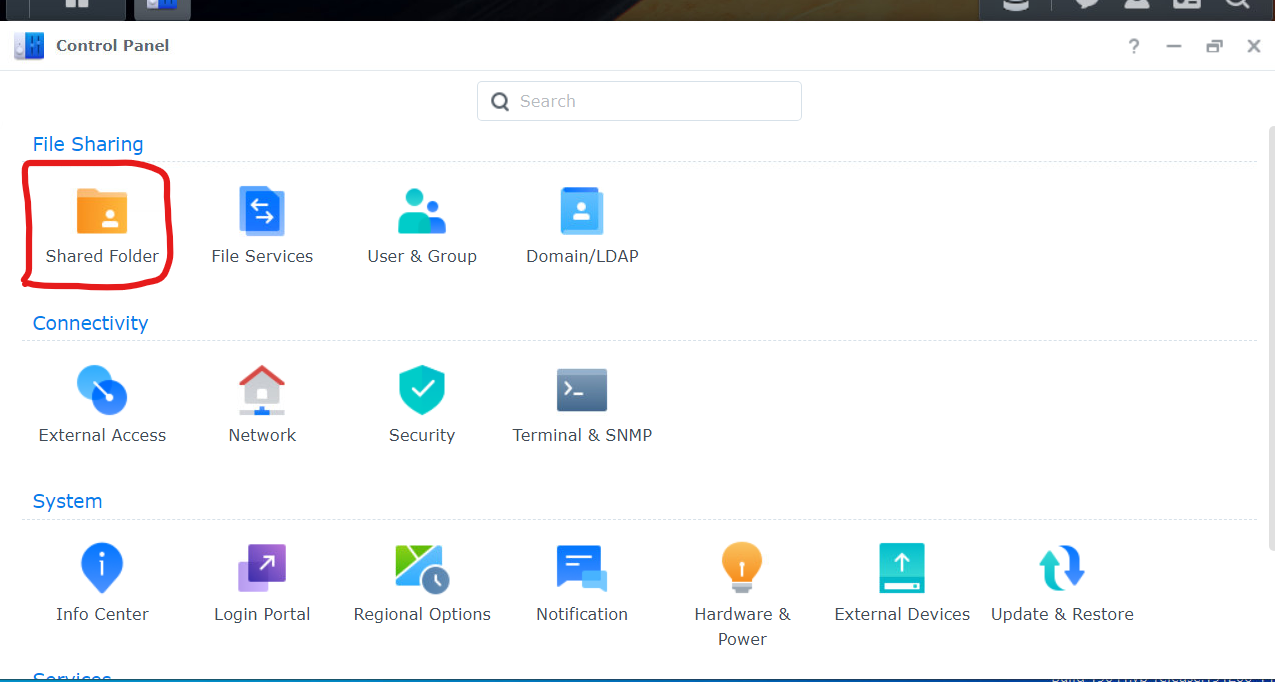Click the Connectivity section heading
Image resolution: width=1275 pixels, height=682 pixels.
click(x=90, y=323)
